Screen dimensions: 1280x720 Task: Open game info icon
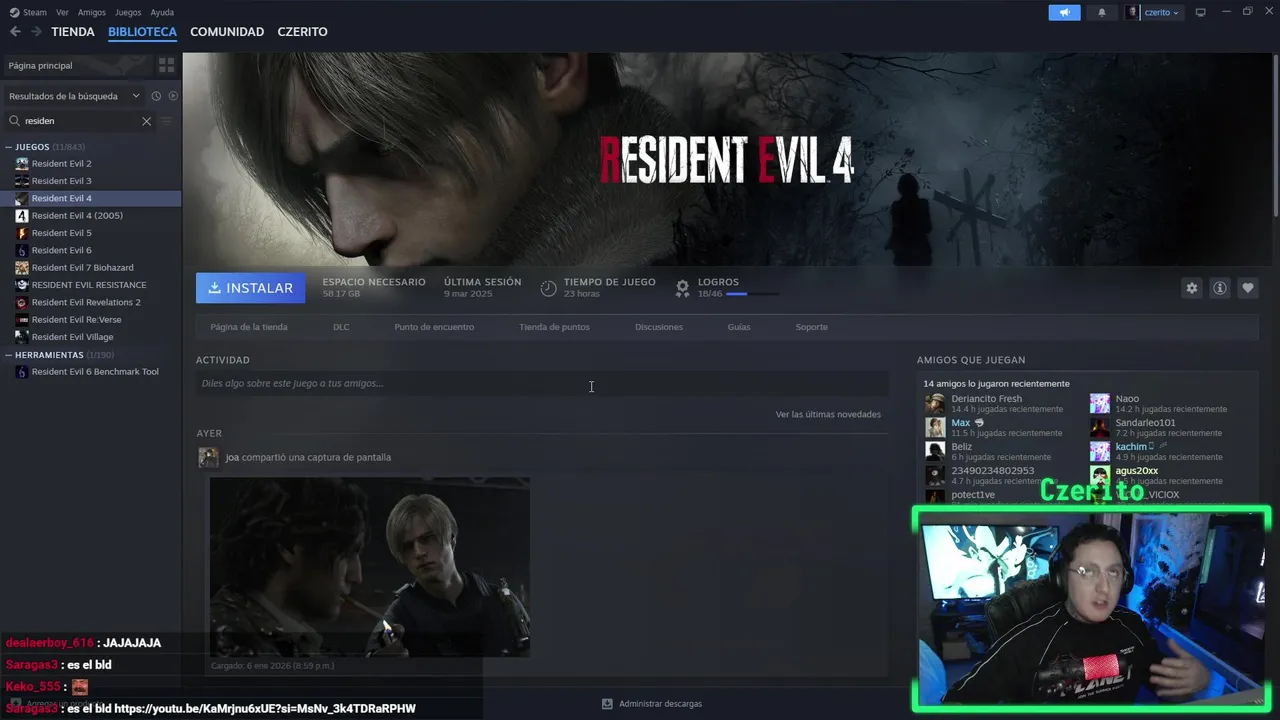click(1219, 288)
